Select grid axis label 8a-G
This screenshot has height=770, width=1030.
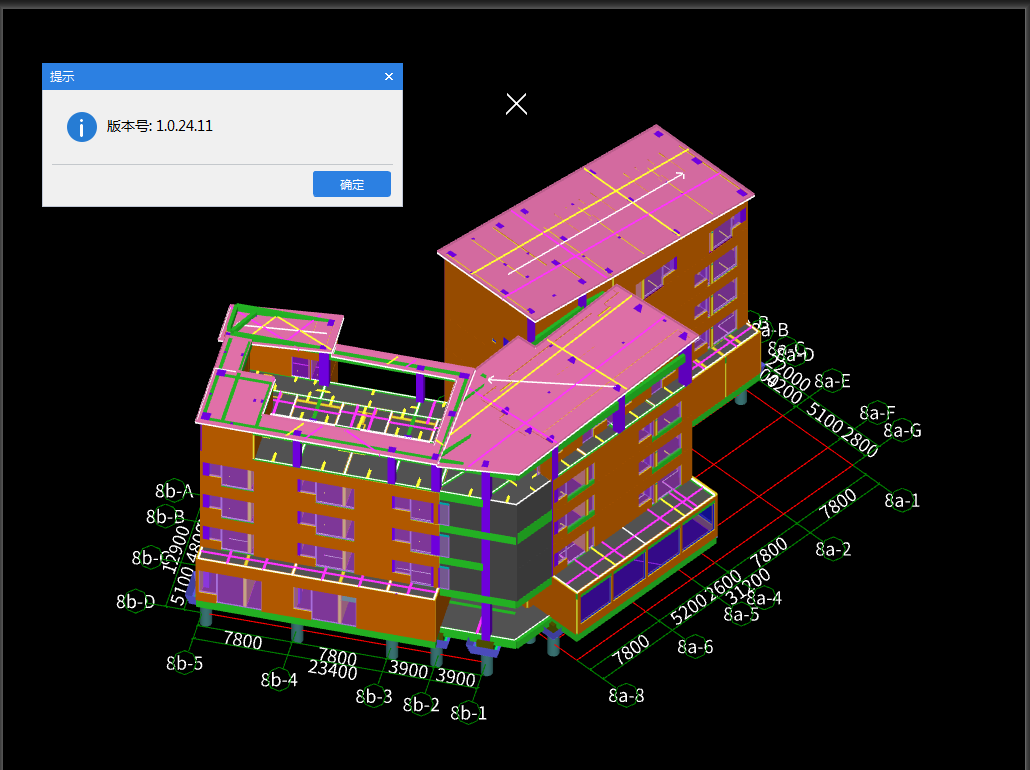[902, 430]
